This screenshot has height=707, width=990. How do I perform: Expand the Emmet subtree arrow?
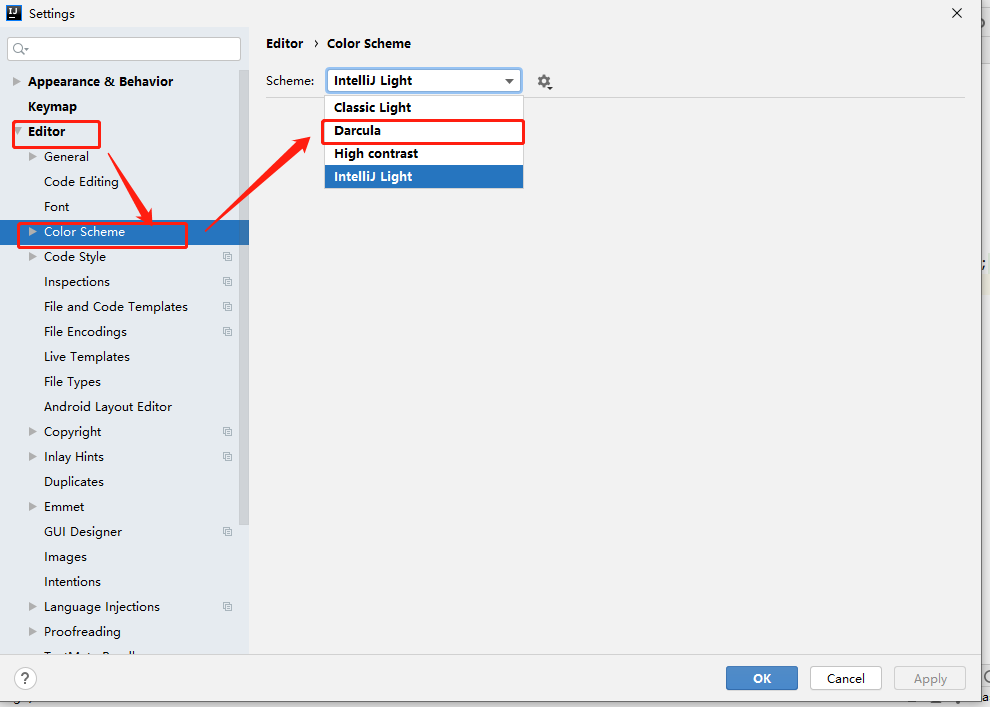33,507
